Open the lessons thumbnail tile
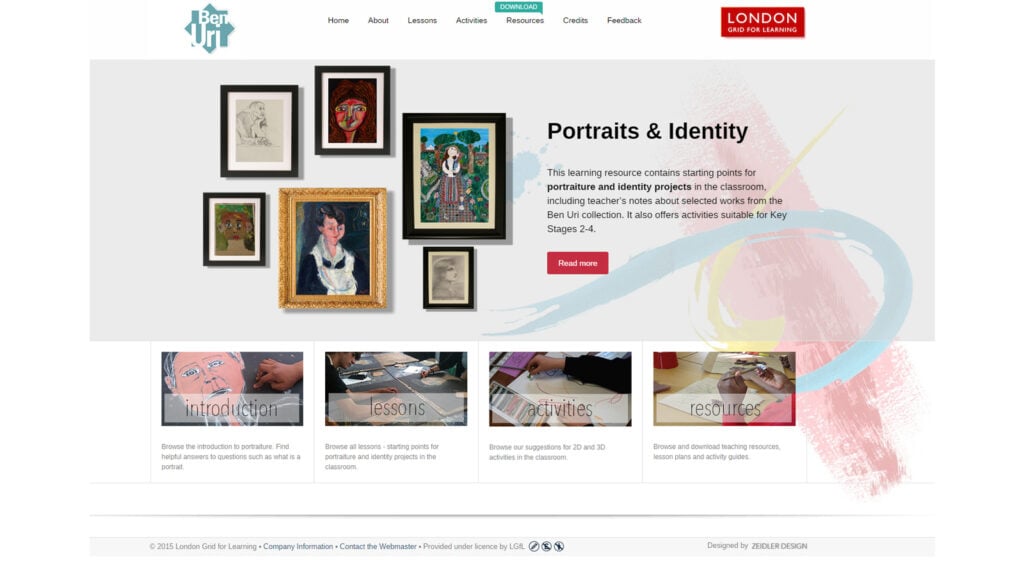1024x576 pixels. 396,389
